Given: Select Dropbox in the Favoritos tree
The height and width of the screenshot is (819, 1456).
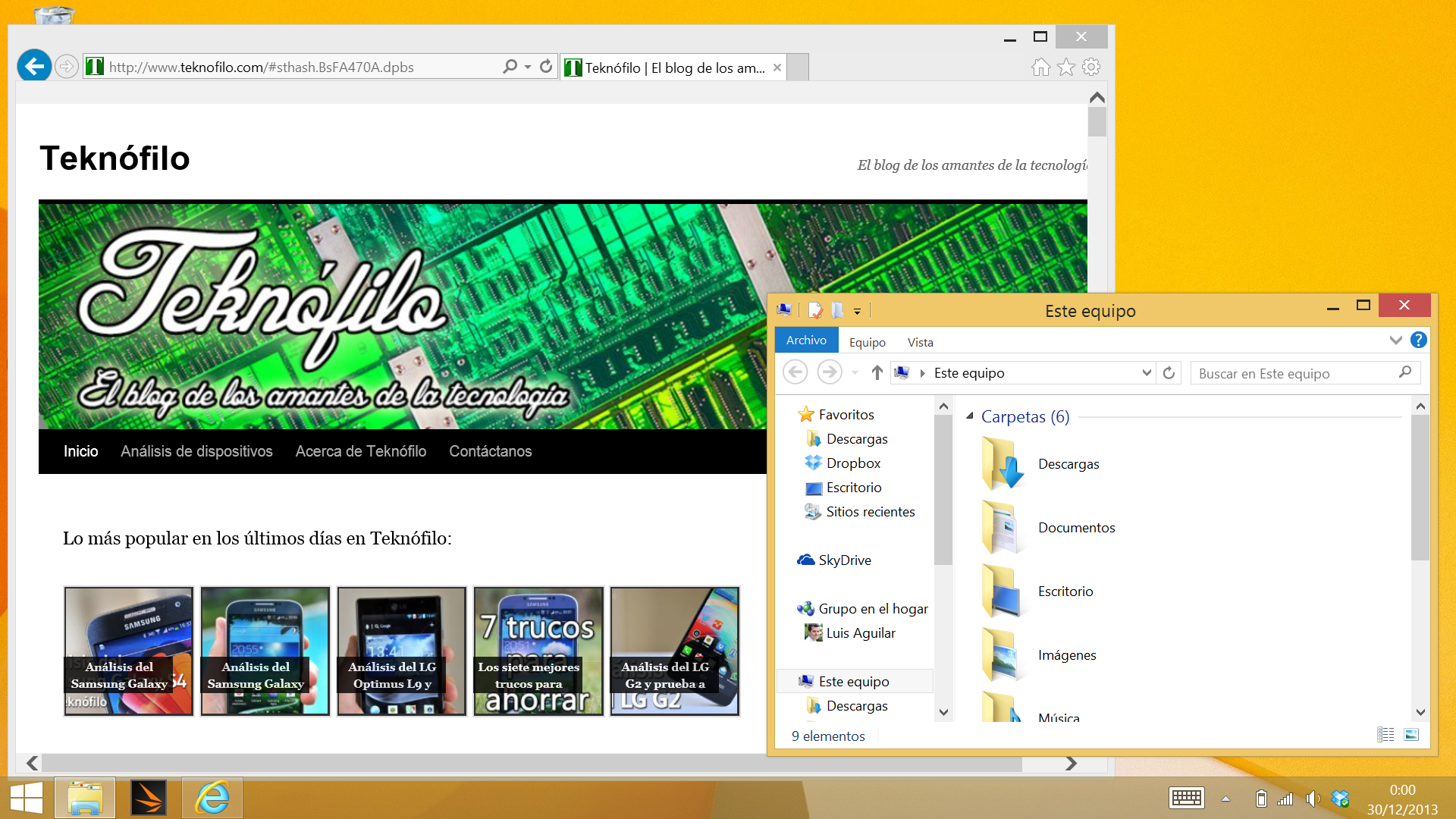Looking at the screenshot, I should [853, 463].
